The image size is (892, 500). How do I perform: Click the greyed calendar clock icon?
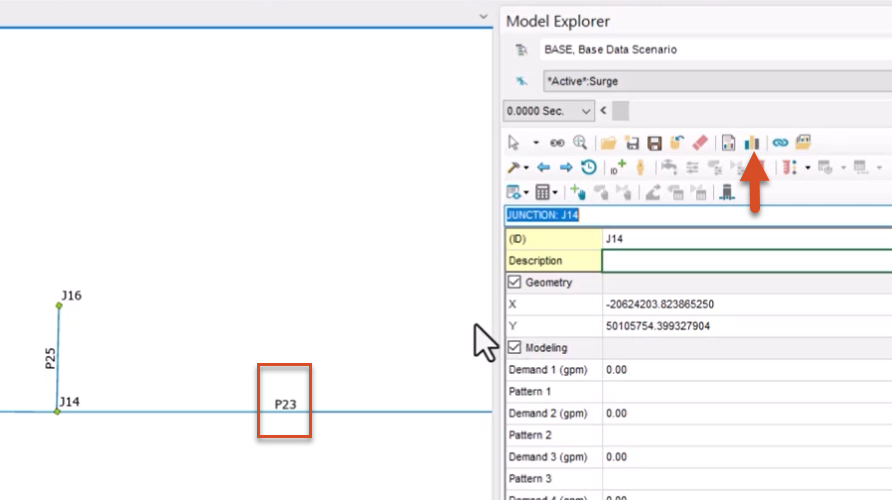click(x=825, y=167)
